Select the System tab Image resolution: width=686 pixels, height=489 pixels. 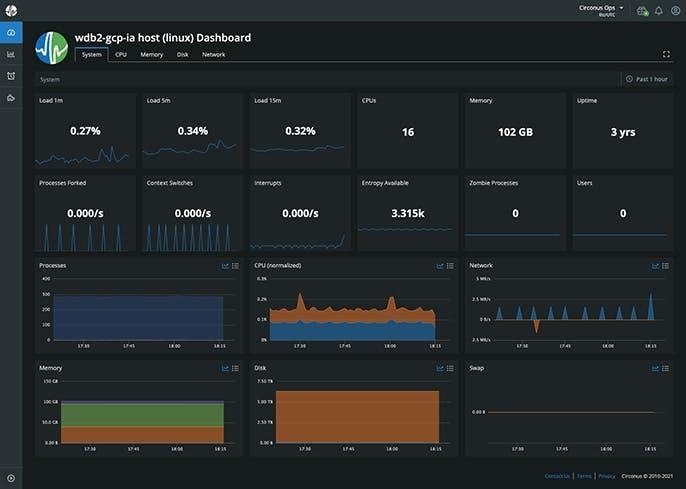[91, 55]
